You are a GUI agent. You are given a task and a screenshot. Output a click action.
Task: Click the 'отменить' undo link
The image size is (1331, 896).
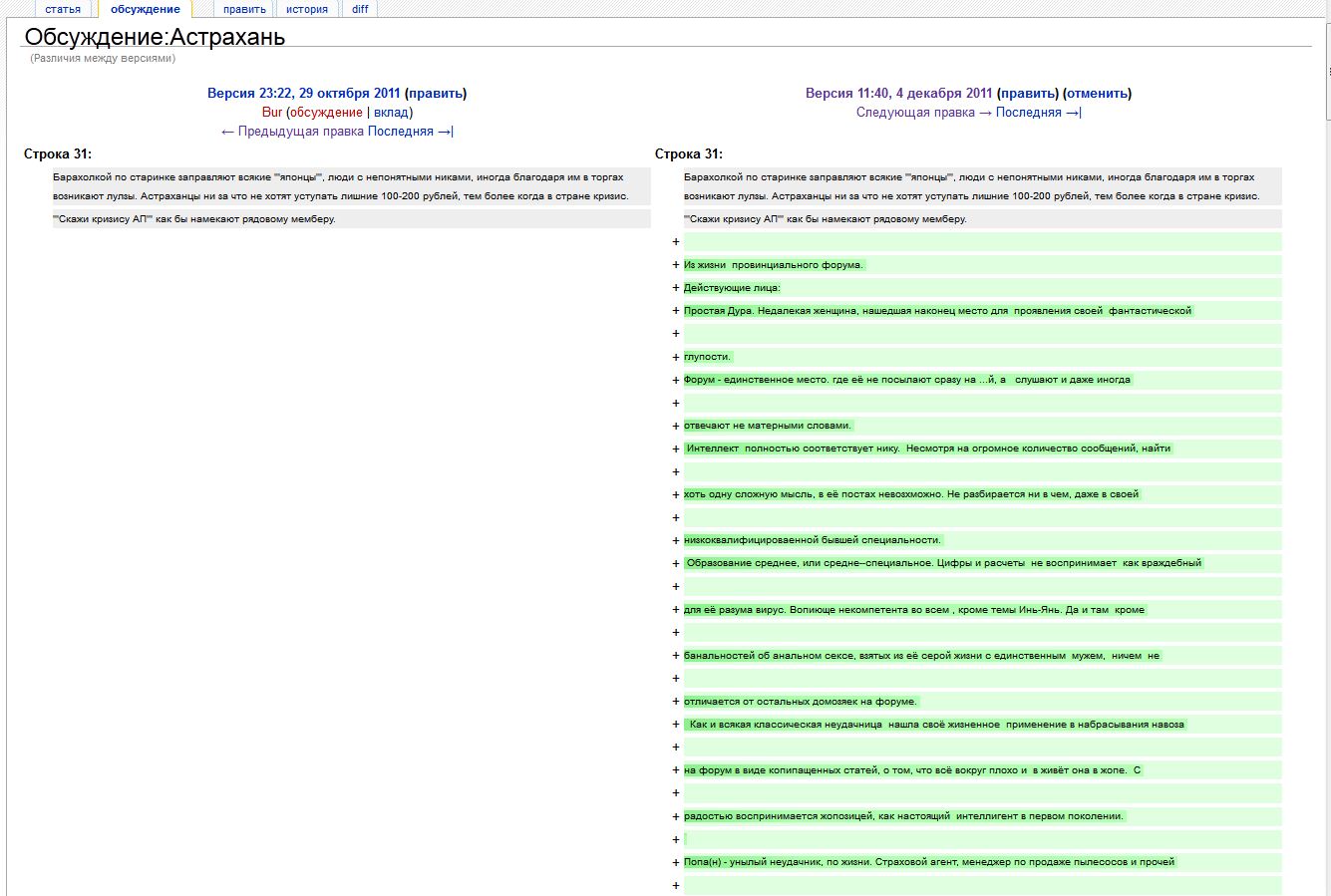pos(1097,94)
